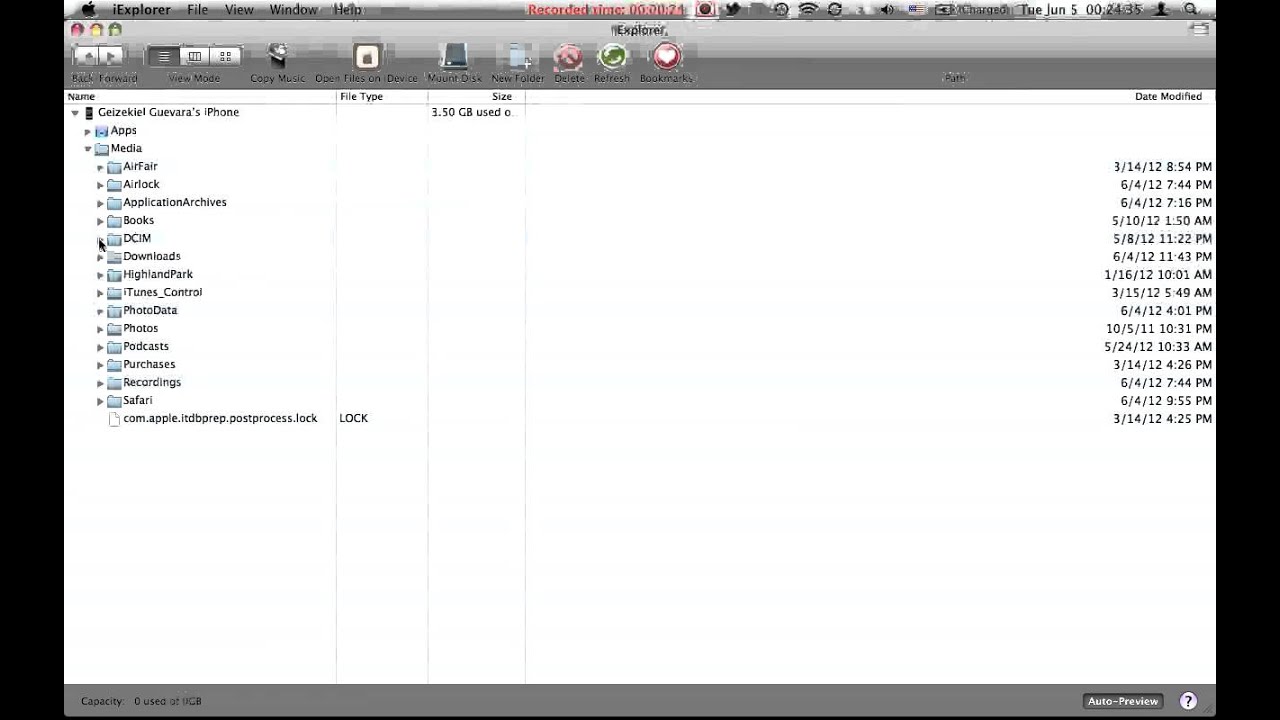
Task: Collapse the Media folder
Action: coord(88,149)
